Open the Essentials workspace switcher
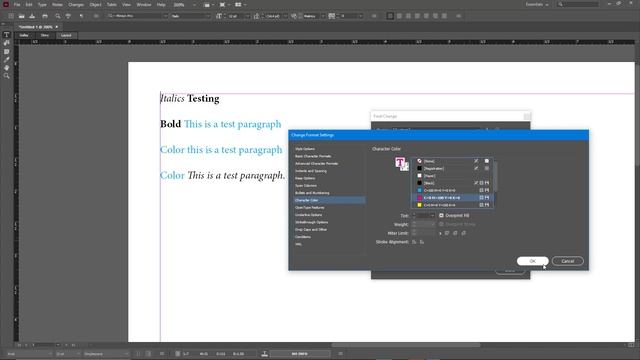Screen dimensions: 640x360 537,4
